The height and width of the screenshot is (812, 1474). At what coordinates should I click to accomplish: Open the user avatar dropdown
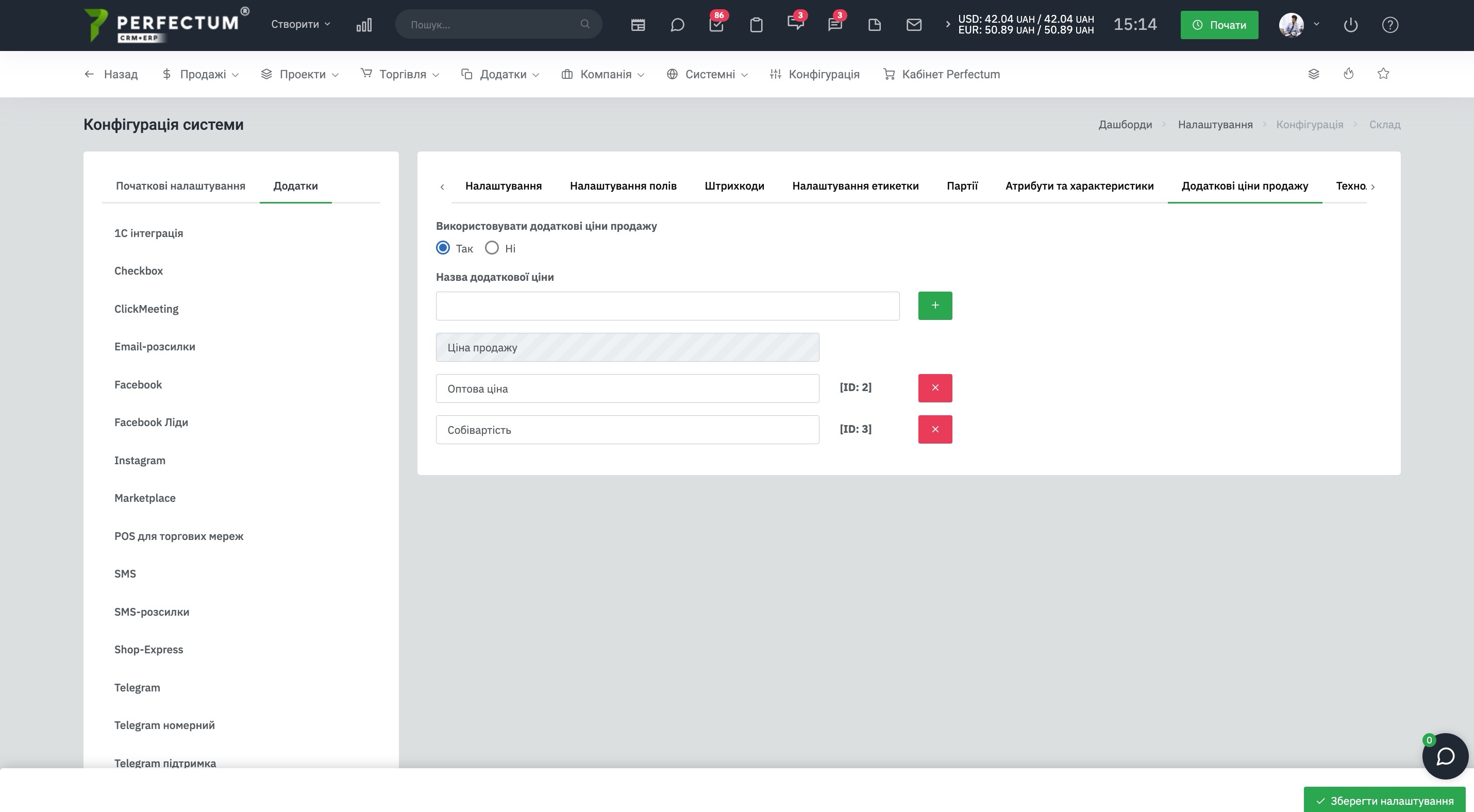click(x=1298, y=25)
